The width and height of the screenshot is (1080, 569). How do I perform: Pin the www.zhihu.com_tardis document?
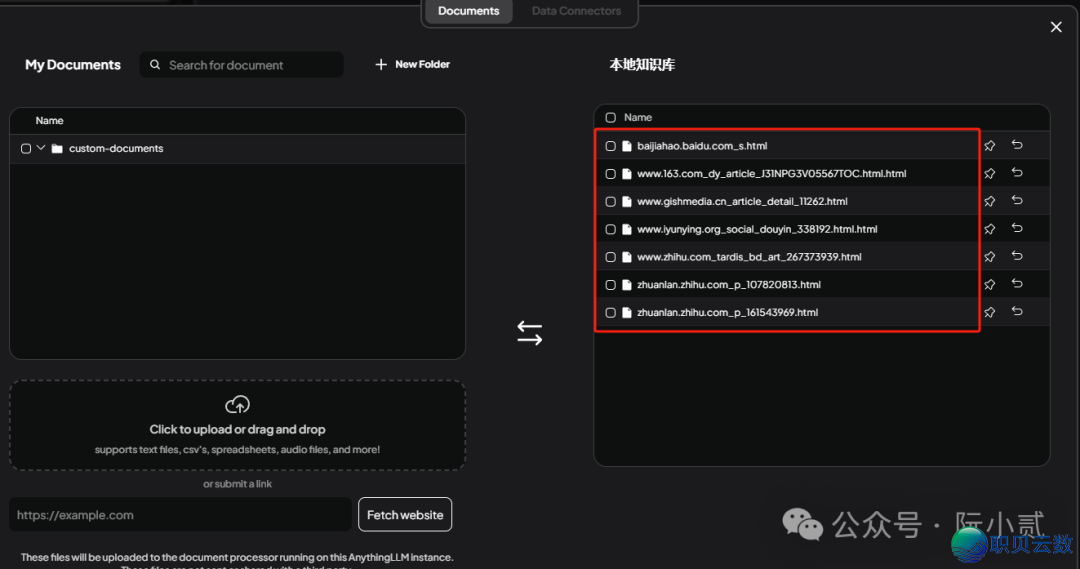[x=989, y=257]
